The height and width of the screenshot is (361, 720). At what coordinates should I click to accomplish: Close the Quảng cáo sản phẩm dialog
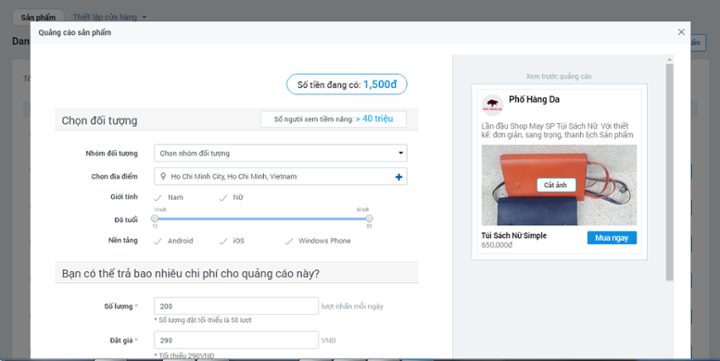coord(681,32)
